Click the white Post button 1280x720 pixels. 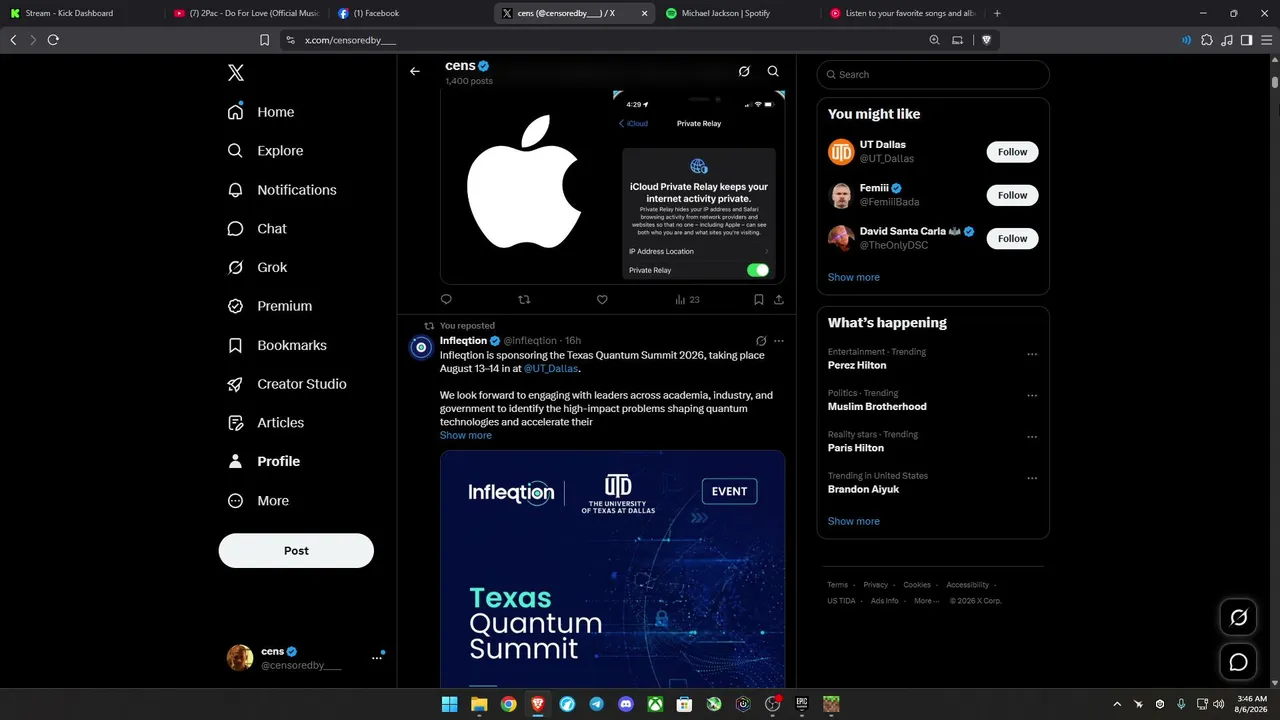[296, 551]
